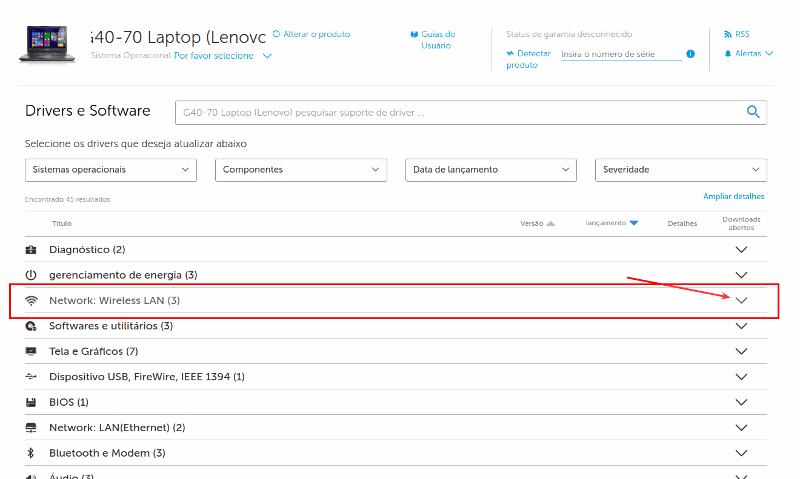Open the Severidade dropdown

[x=681, y=170]
